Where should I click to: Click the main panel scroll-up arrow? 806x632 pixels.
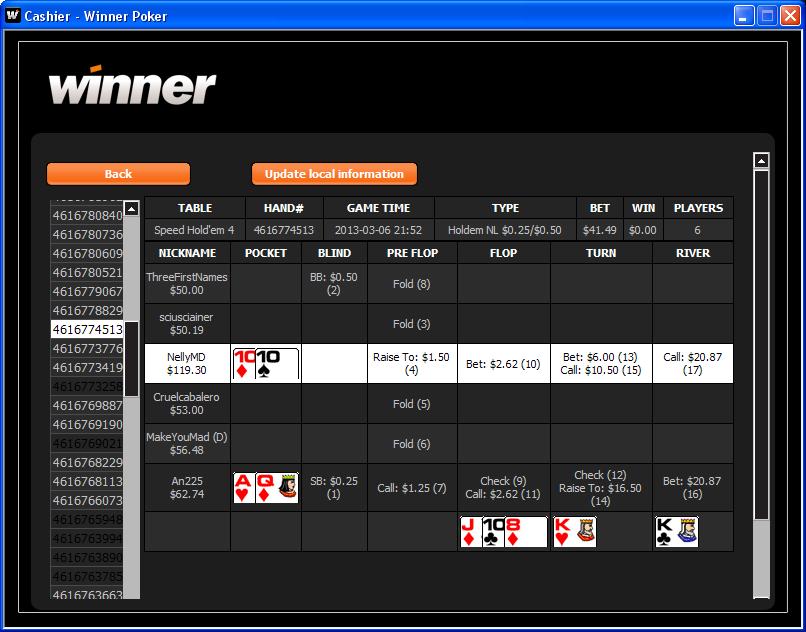[x=761, y=160]
